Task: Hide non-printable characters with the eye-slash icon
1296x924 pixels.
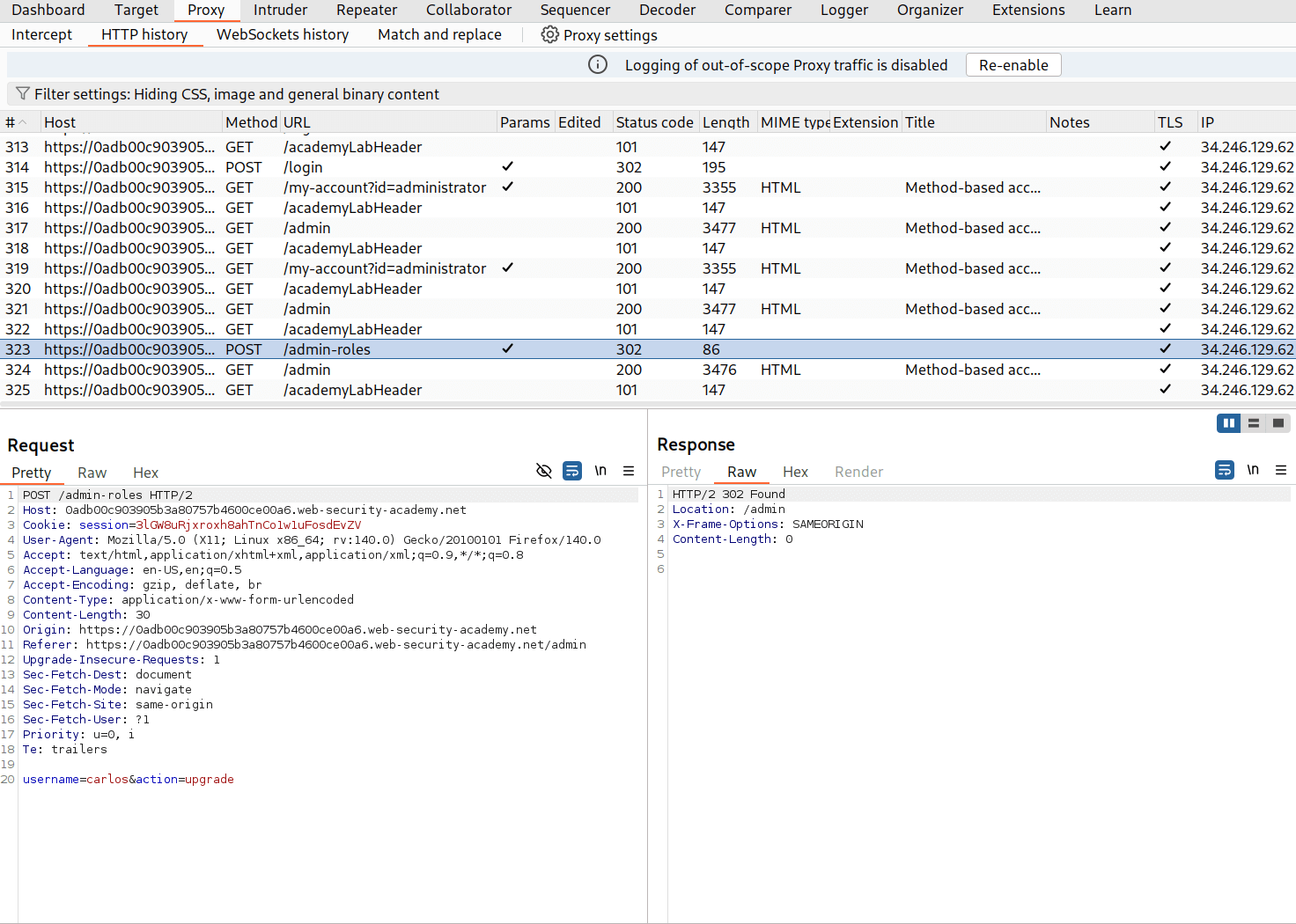Action: pos(543,471)
